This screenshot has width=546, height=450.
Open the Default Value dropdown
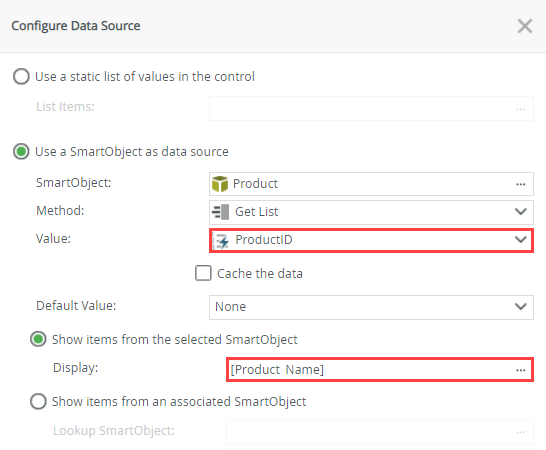371,307
